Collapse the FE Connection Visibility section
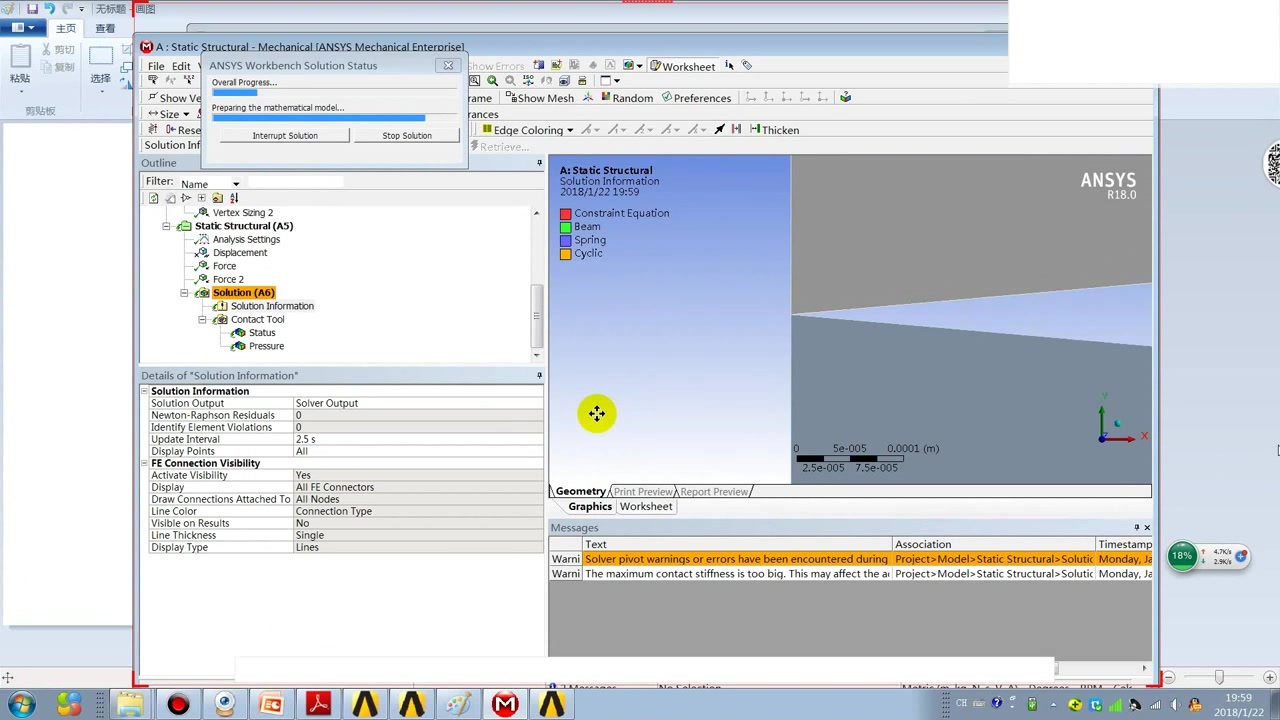The image size is (1280, 720). pyautogui.click(x=145, y=463)
